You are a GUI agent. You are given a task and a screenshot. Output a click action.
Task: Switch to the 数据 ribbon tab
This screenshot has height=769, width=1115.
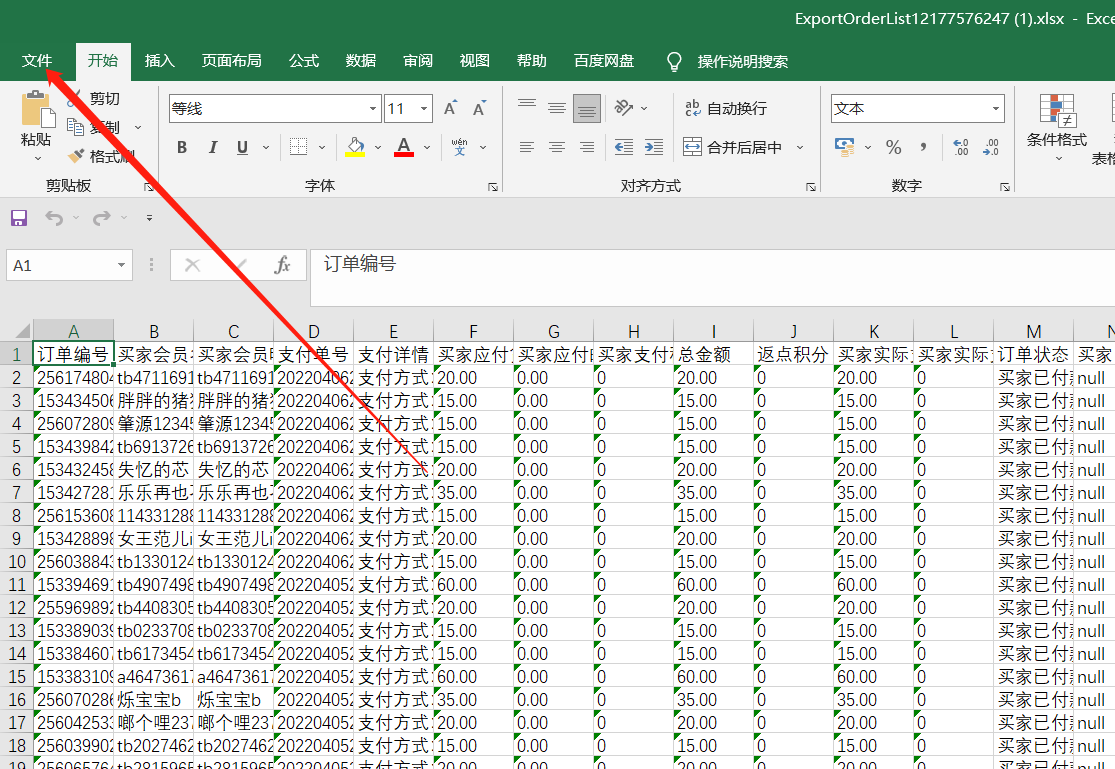[361, 61]
